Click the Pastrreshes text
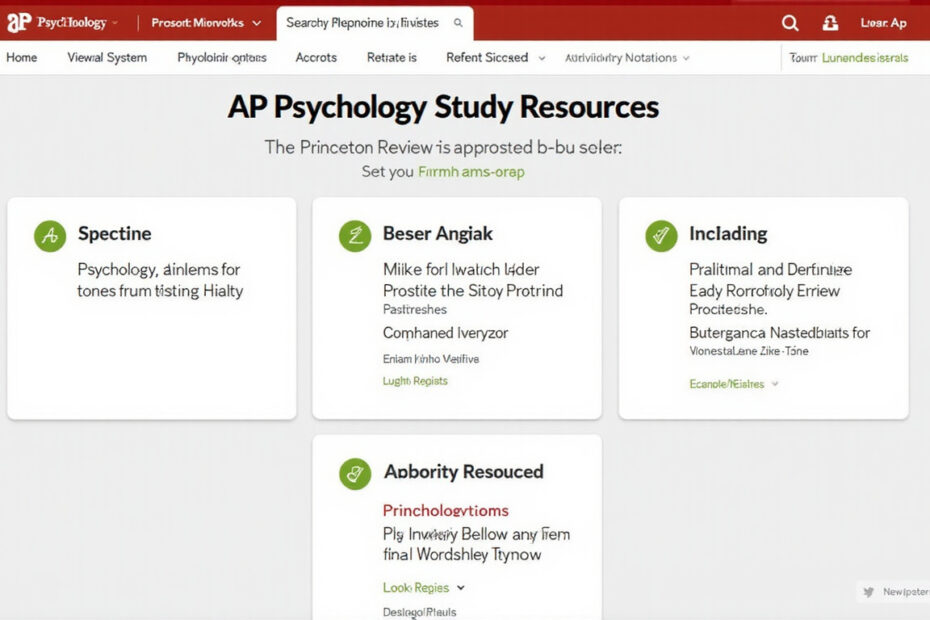930x620 pixels. pyautogui.click(x=415, y=309)
